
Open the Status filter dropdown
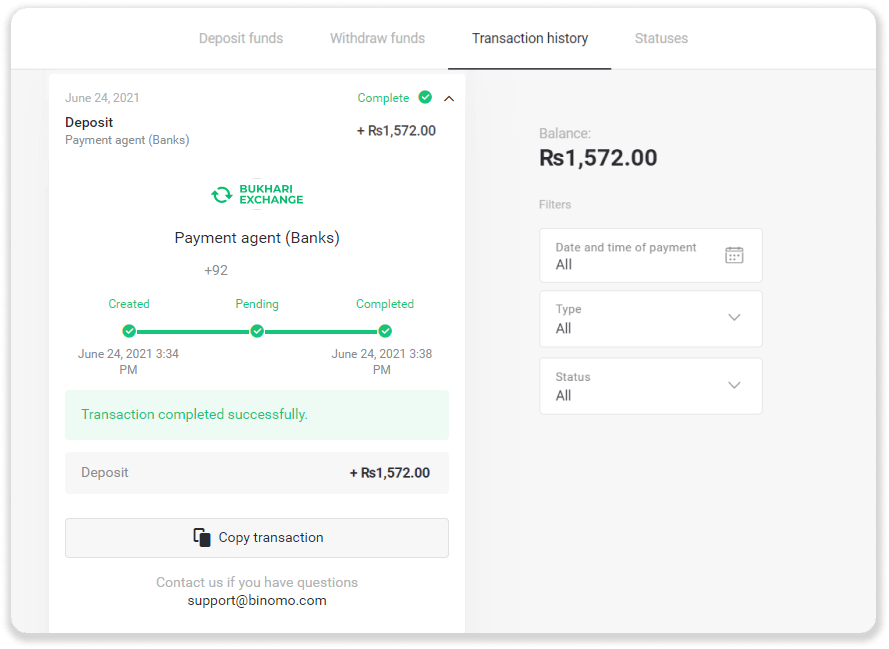651,386
